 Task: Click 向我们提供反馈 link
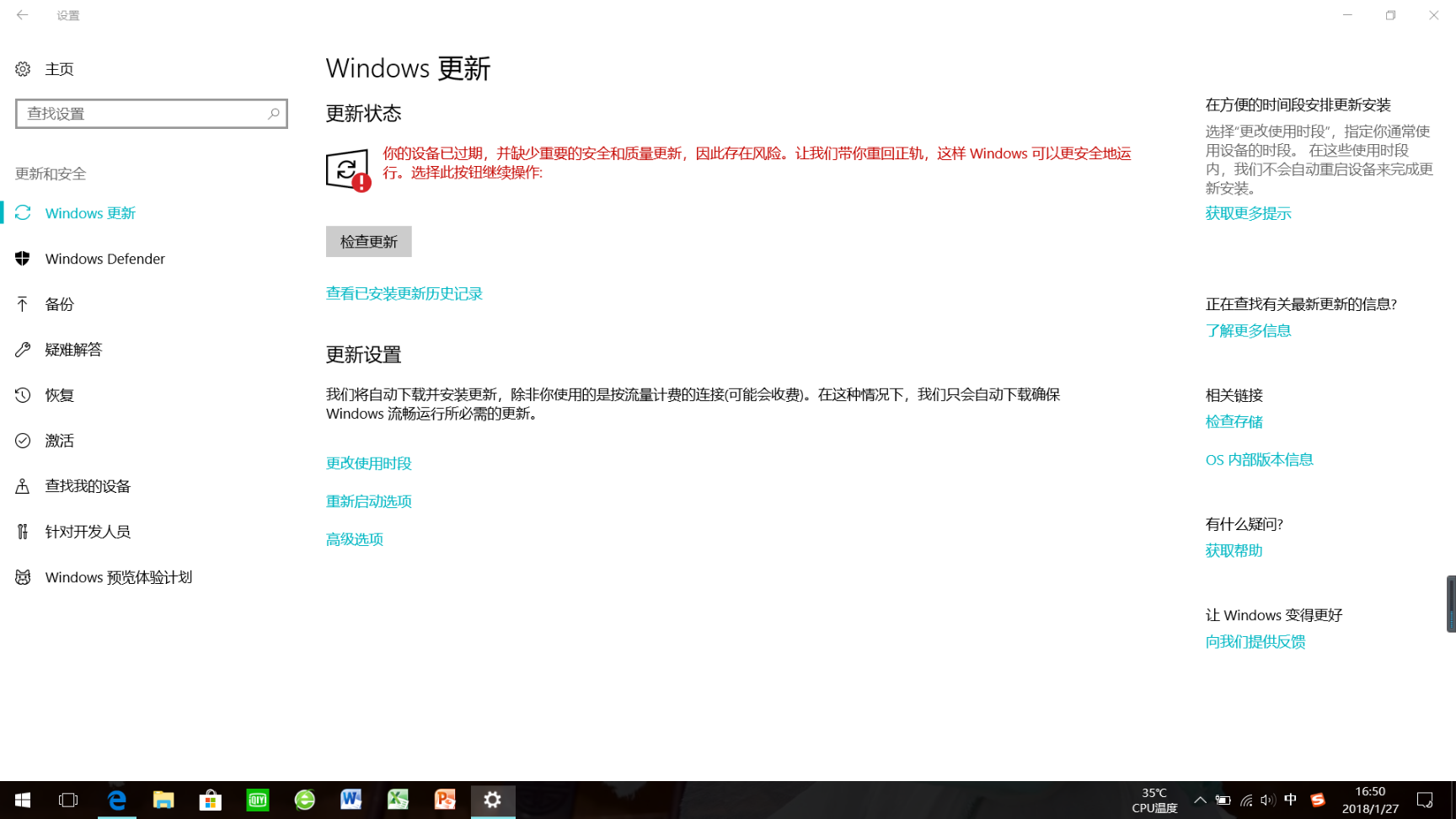pos(1255,641)
